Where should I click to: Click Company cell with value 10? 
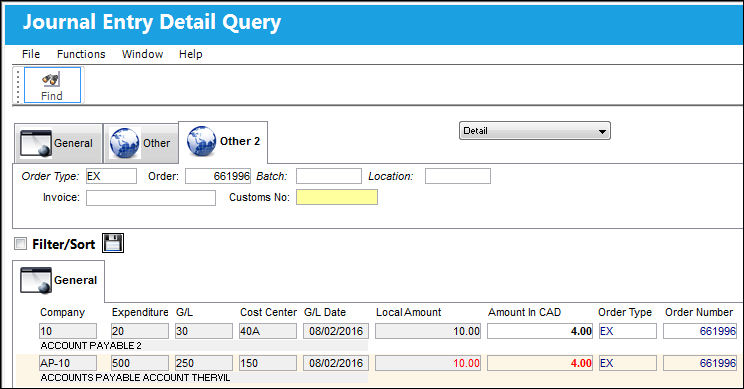68,331
